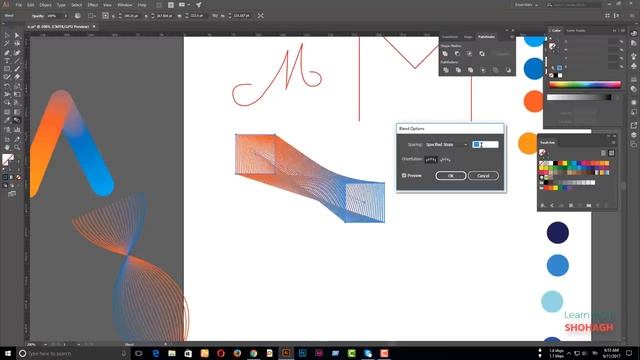Click the taskbar search box

[73, 353]
